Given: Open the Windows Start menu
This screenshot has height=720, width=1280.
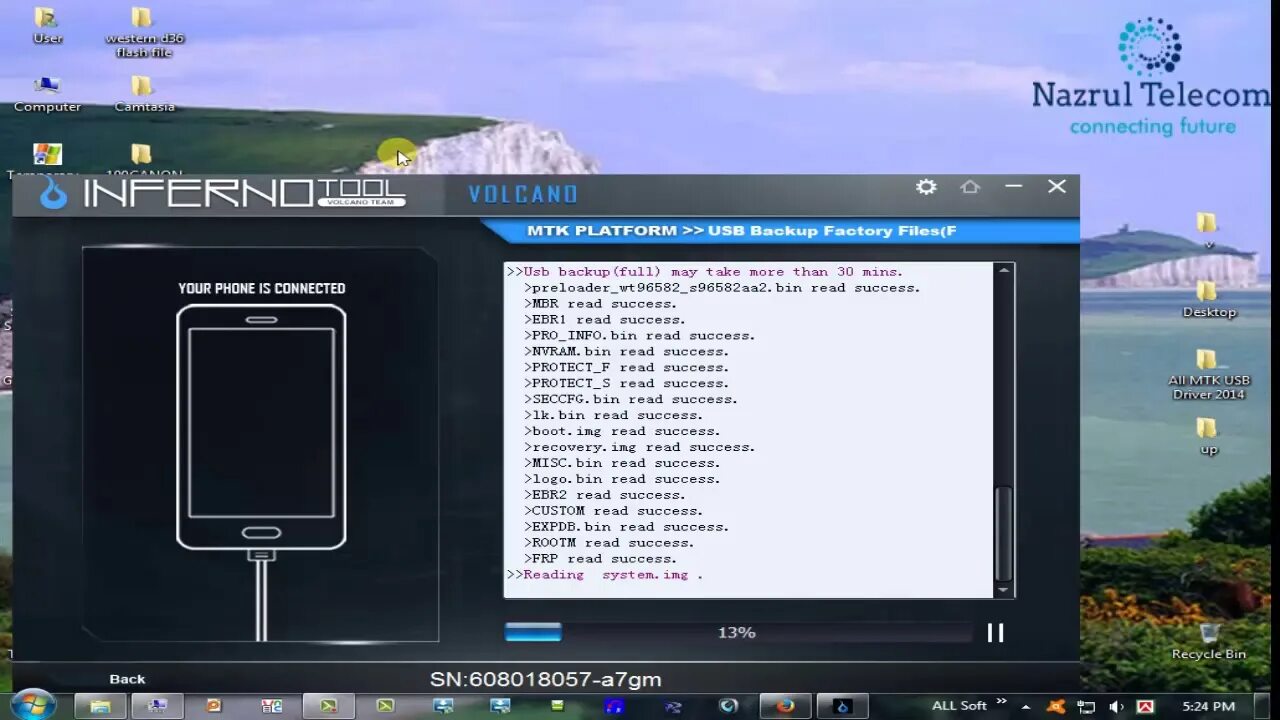Looking at the screenshot, I should coord(32,704).
